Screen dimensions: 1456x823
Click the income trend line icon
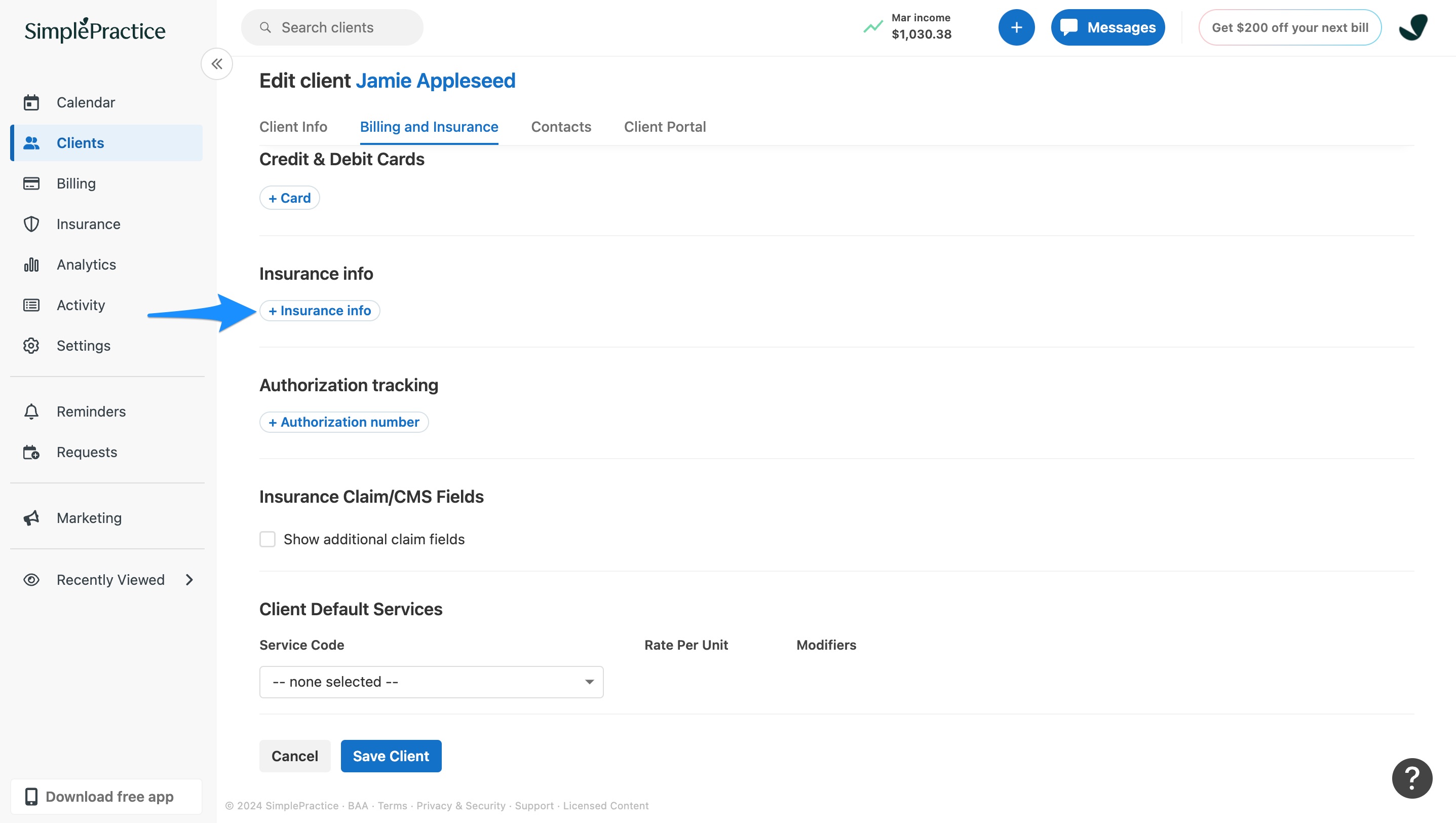[x=873, y=26]
